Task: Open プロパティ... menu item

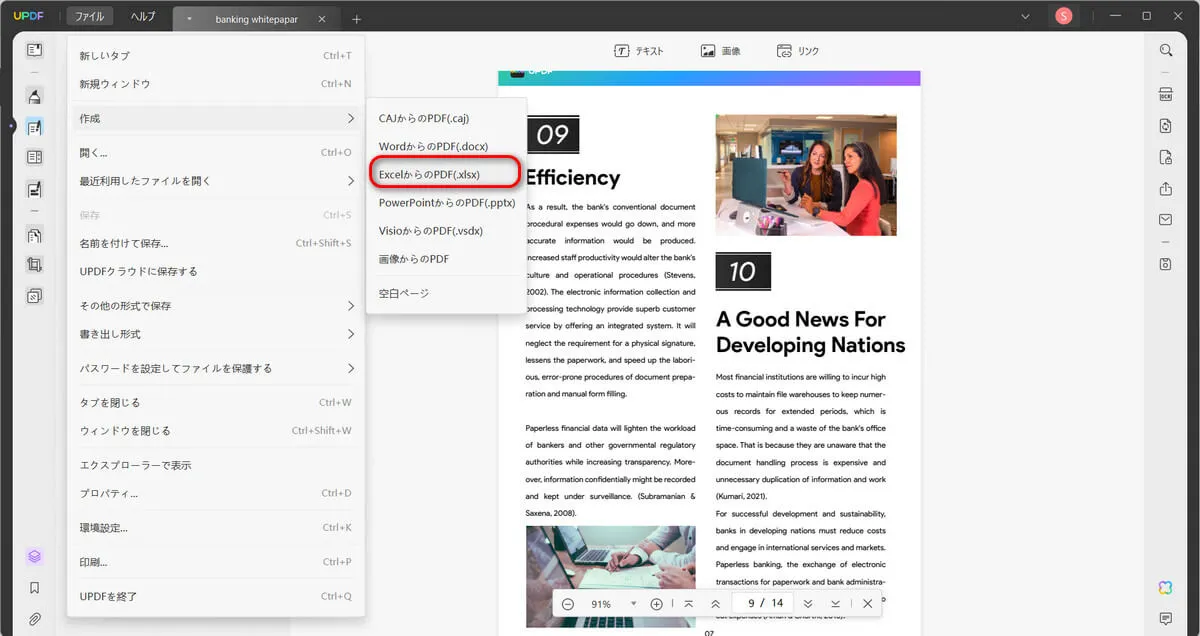Action: (215, 493)
